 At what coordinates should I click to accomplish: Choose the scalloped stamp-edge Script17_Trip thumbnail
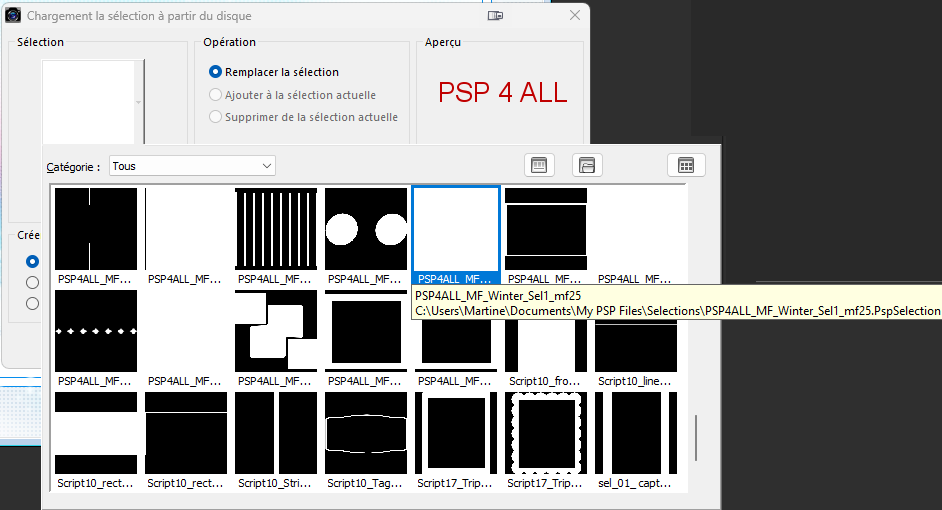pyautogui.click(x=546, y=434)
